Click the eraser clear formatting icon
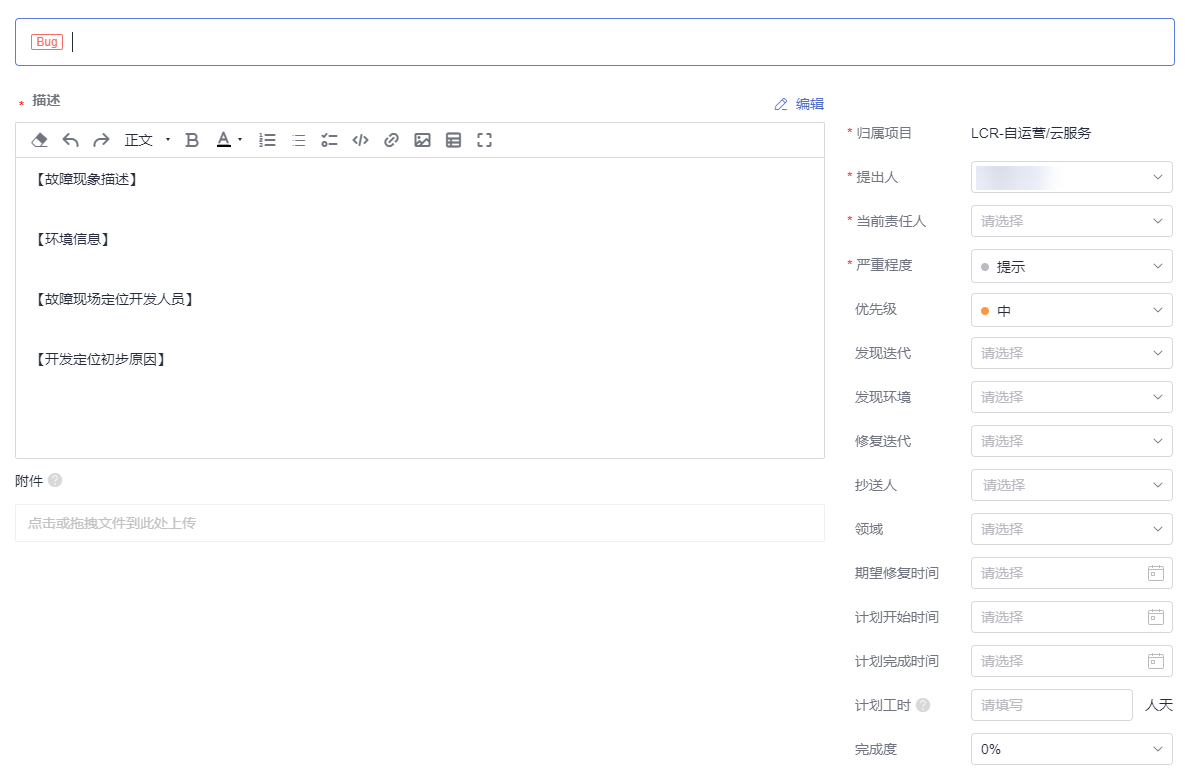Image resolution: width=1185 pixels, height=773 pixels. (x=40, y=140)
